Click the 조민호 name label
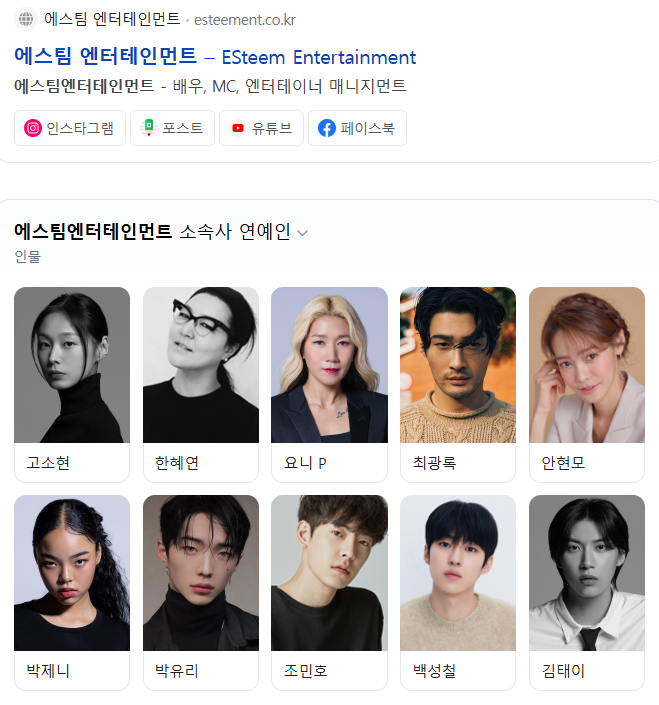Viewport: 659px width, 705px height. click(306, 671)
